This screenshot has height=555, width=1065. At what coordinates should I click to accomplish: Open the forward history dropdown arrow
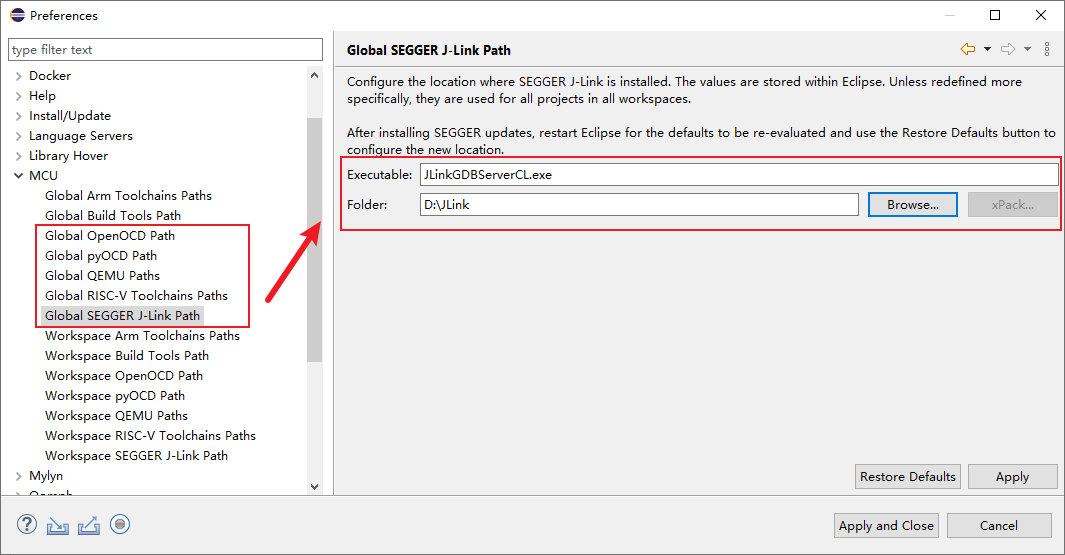click(1028, 49)
